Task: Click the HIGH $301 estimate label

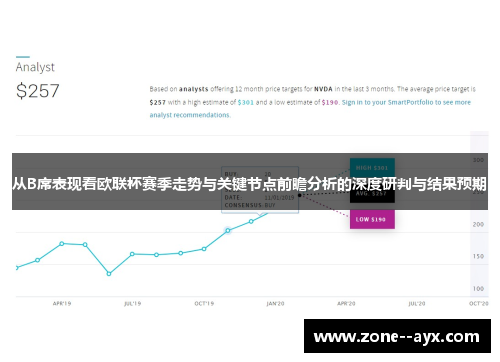Action: (372, 168)
